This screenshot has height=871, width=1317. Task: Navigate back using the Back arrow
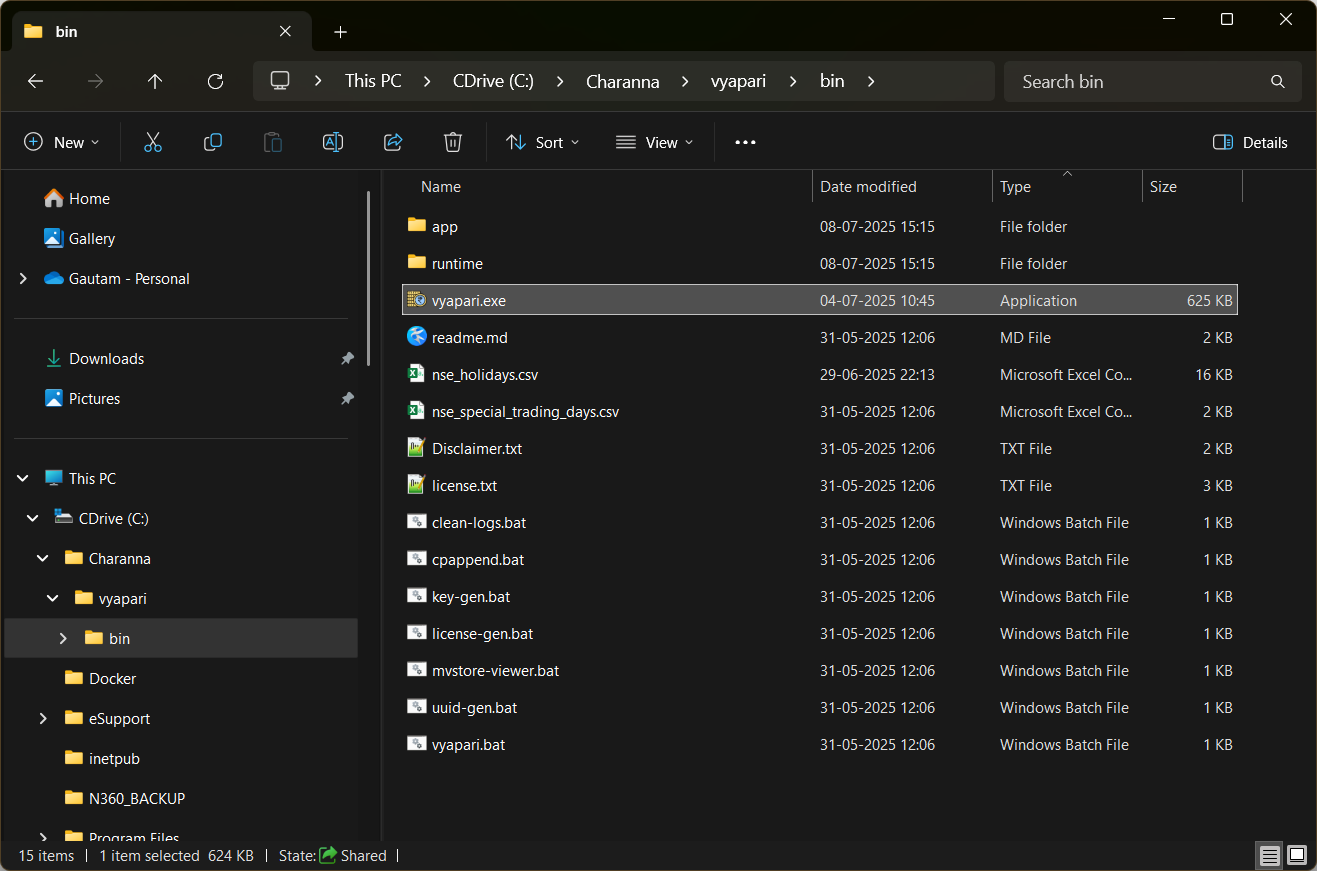36,81
